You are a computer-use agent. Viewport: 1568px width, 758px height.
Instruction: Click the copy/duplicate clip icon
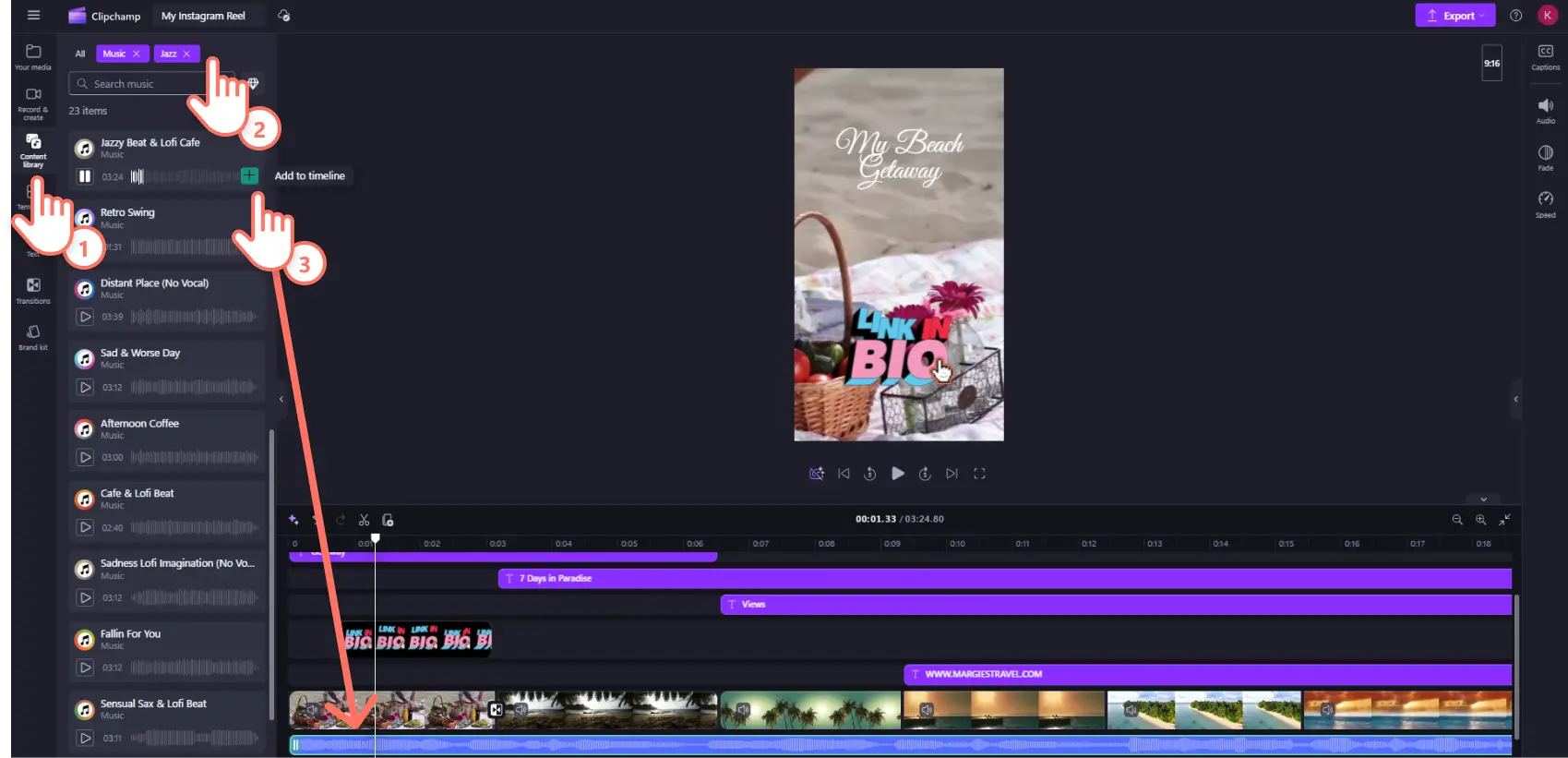pos(388,520)
